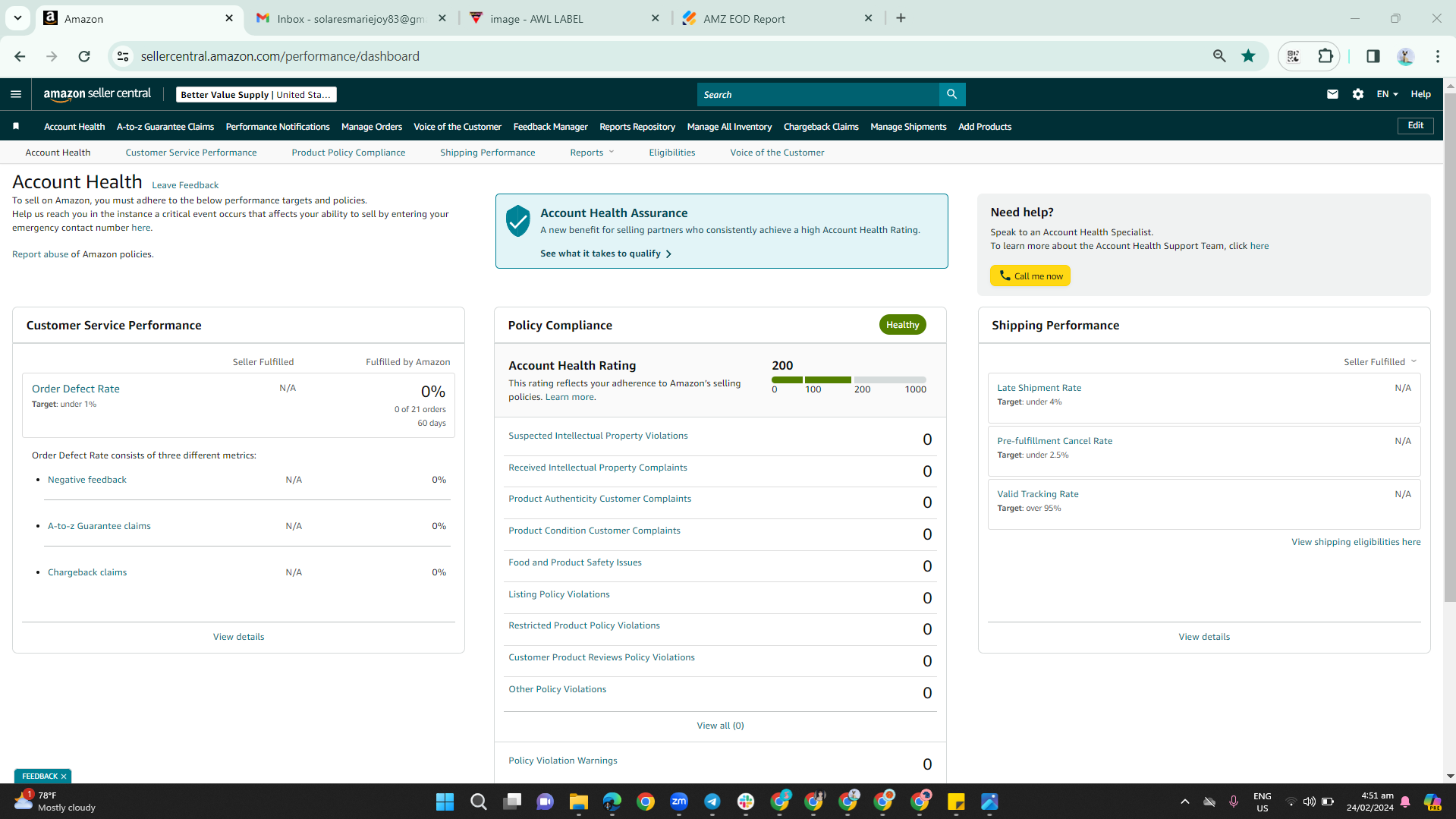
Task: Open the volume control in system tray
Action: [1310, 802]
